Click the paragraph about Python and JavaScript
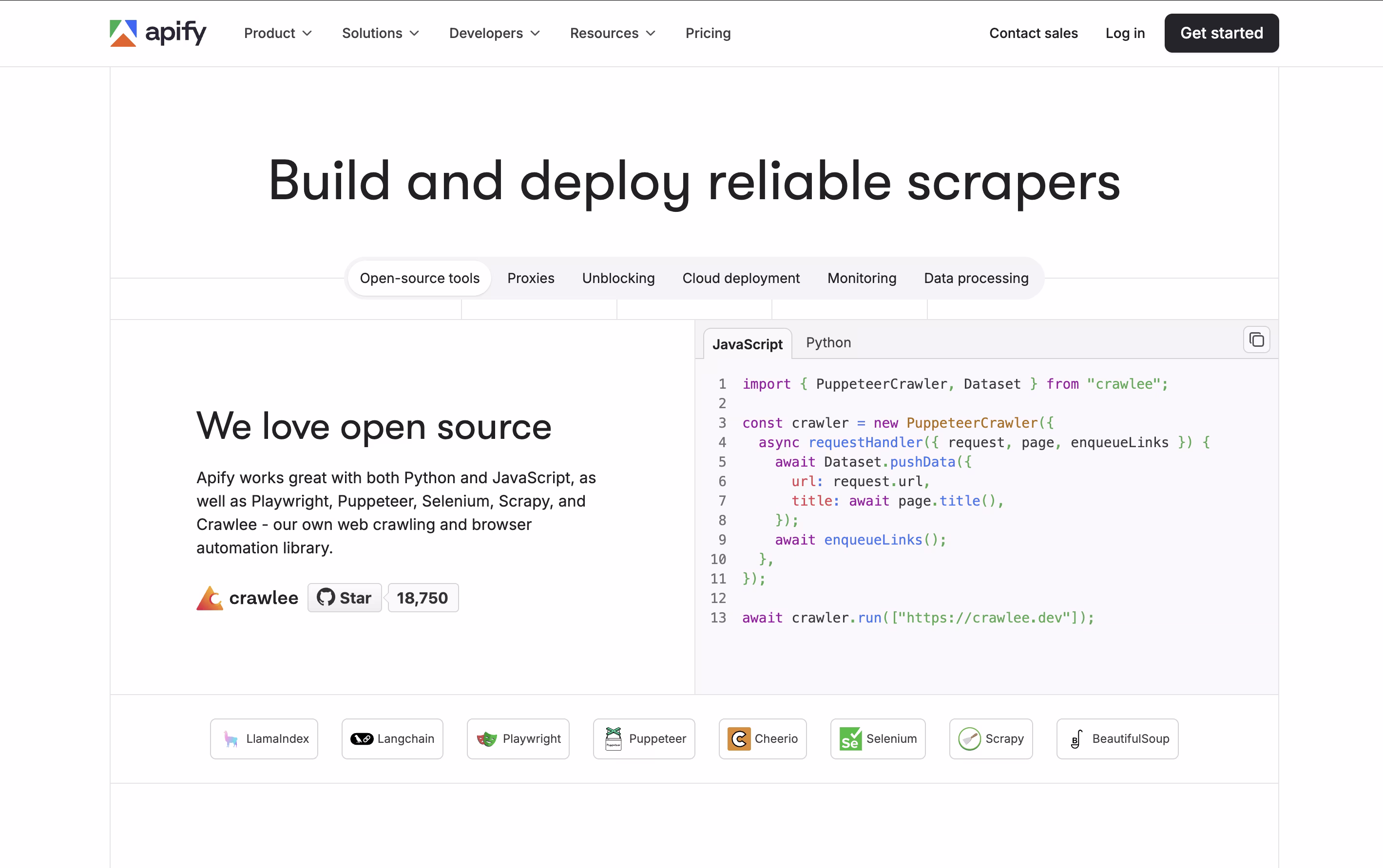 [x=396, y=512]
